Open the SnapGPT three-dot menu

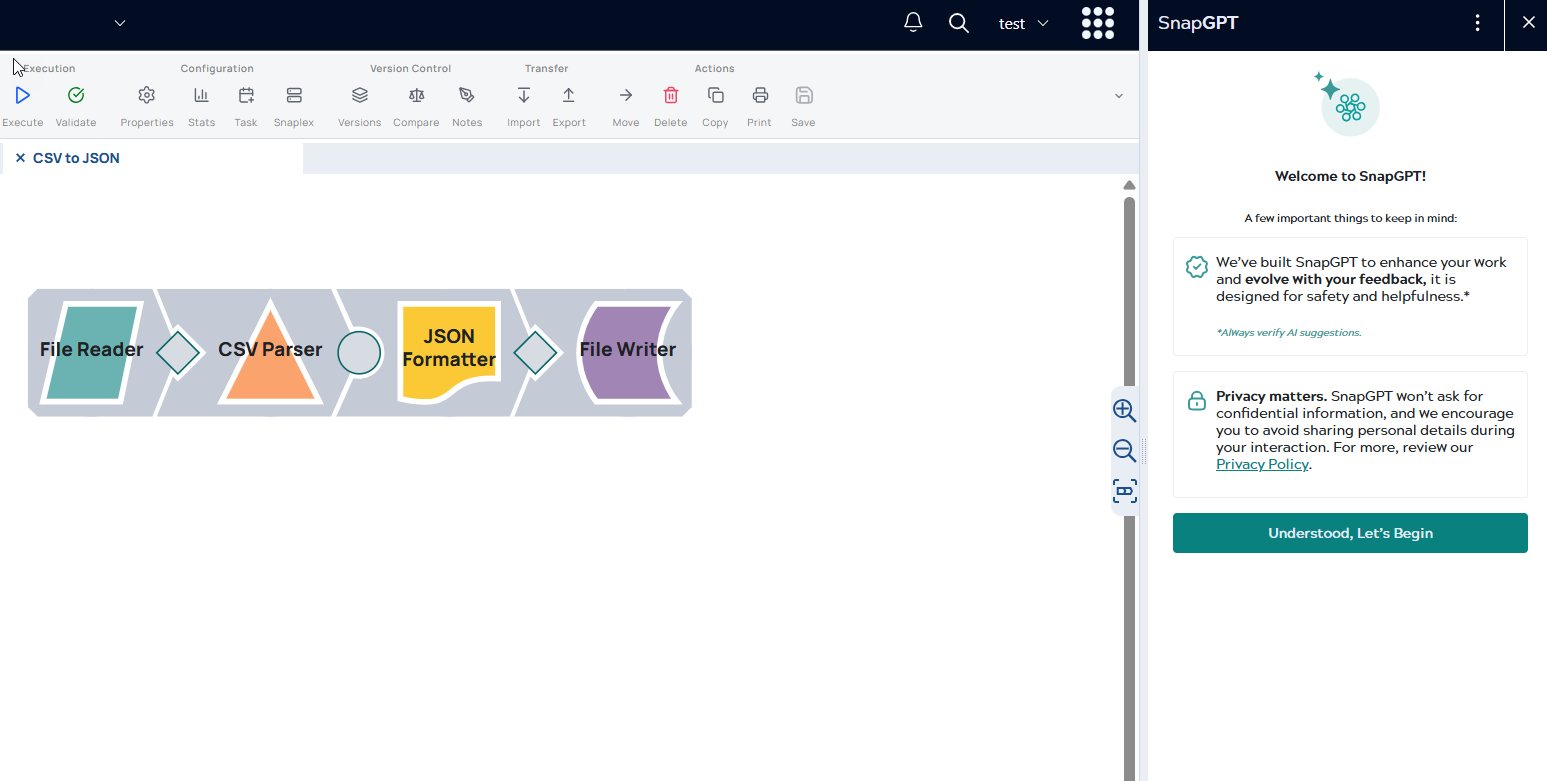point(1478,22)
